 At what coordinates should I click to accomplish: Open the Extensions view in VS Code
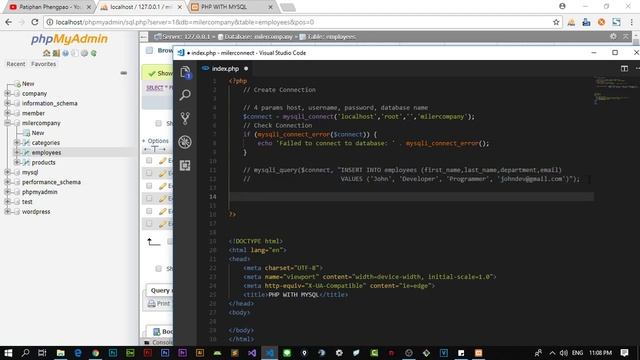[x=185, y=165]
